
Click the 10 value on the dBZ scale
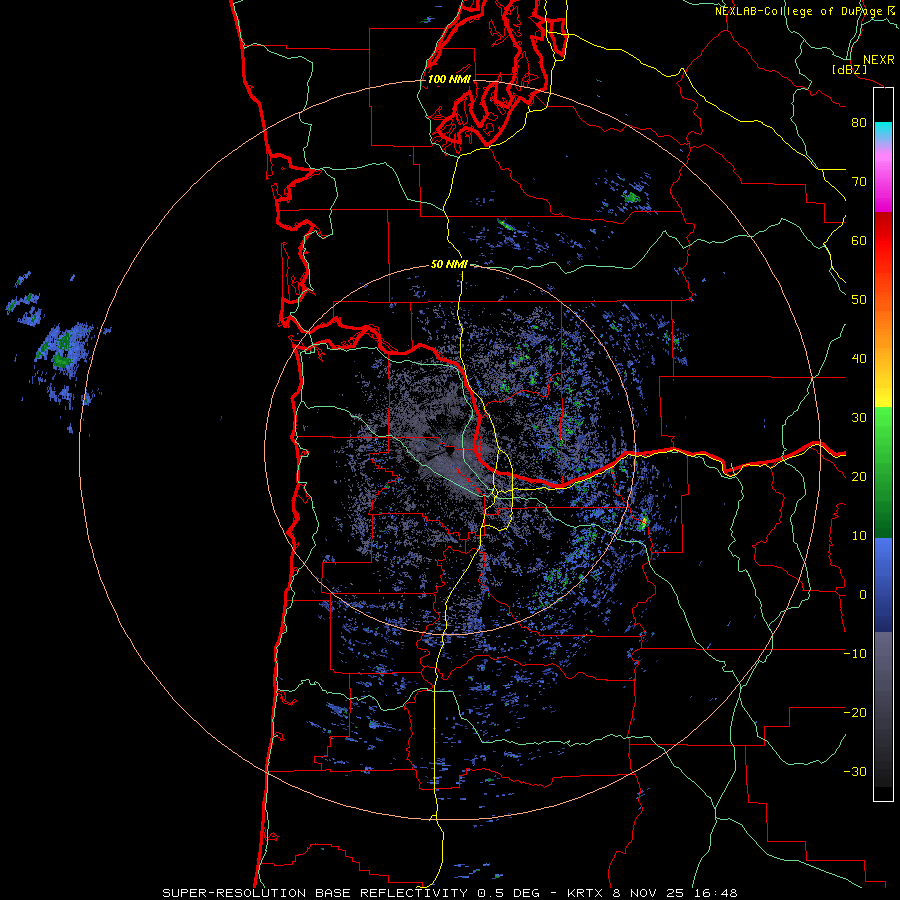click(x=859, y=536)
